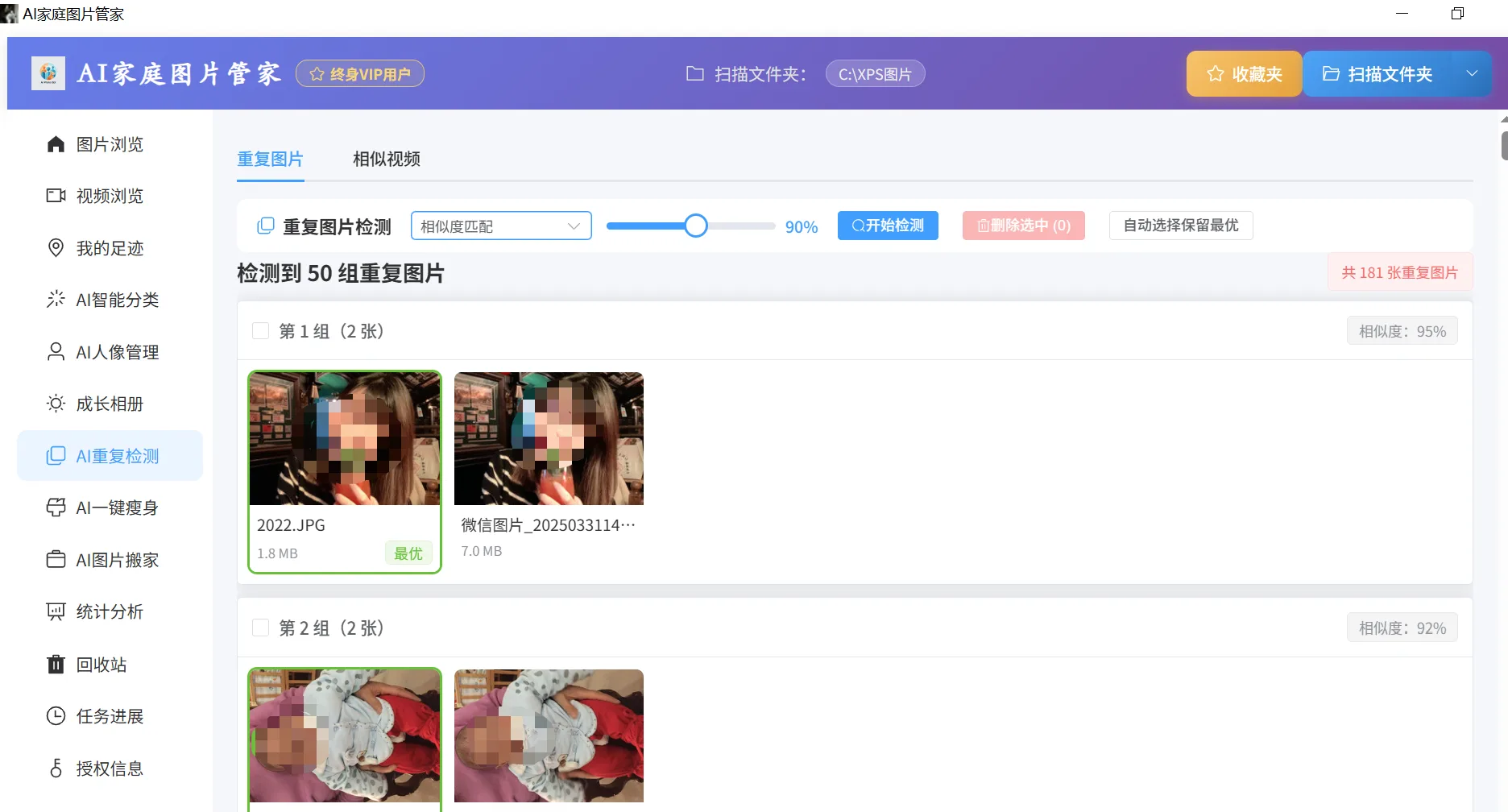
Task: Click the similarity slider track's unfilled part
Action: point(741,226)
